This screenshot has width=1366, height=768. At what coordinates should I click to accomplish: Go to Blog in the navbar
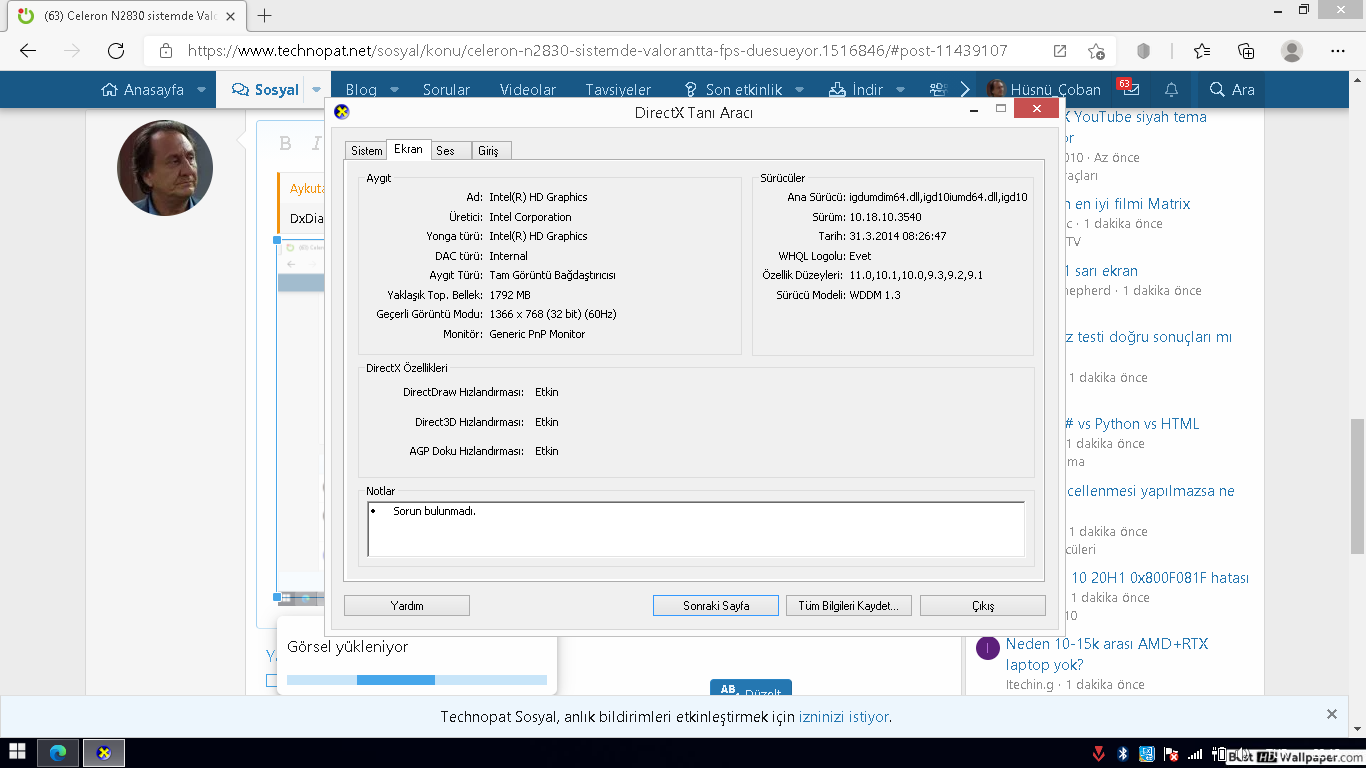pos(361,89)
